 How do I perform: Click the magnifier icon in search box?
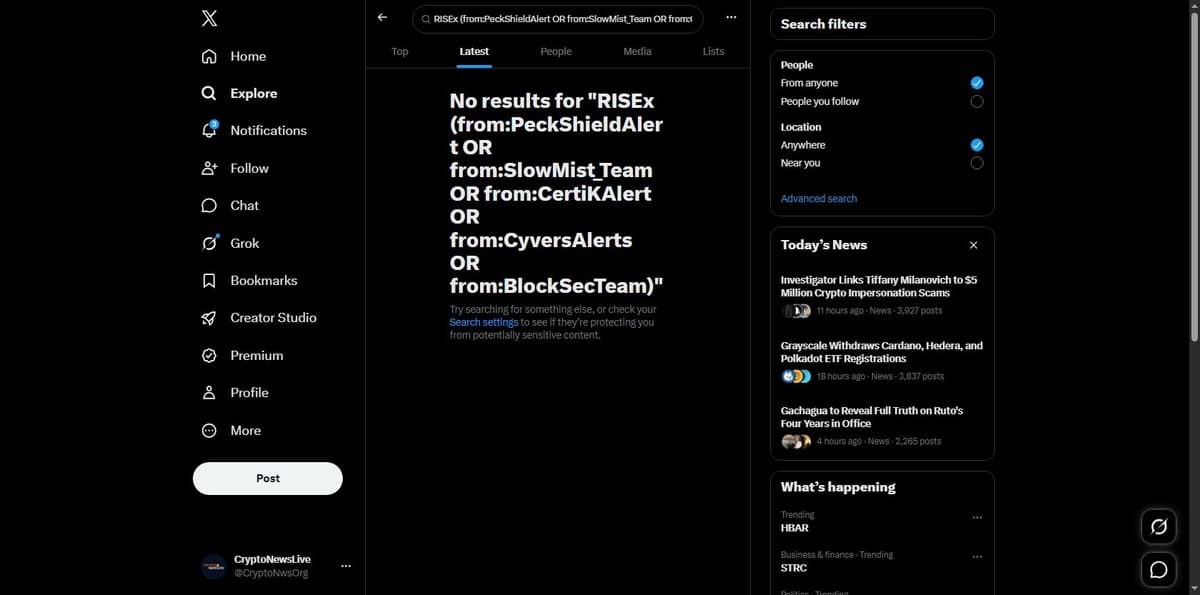[426, 19]
